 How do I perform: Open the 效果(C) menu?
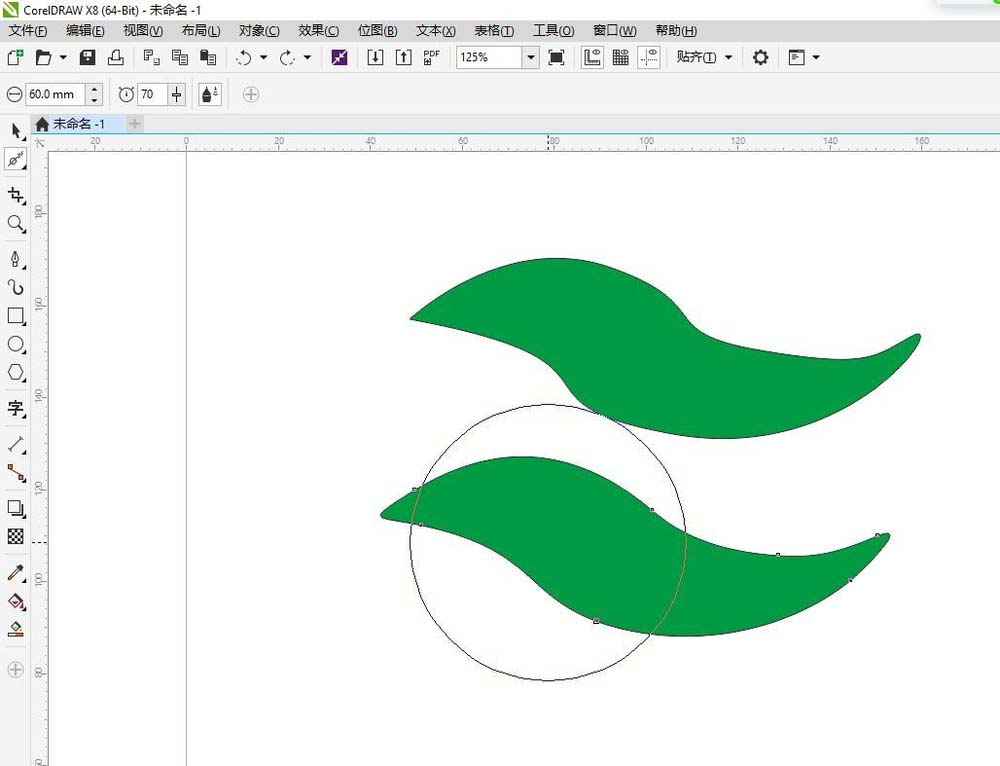click(318, 31)
